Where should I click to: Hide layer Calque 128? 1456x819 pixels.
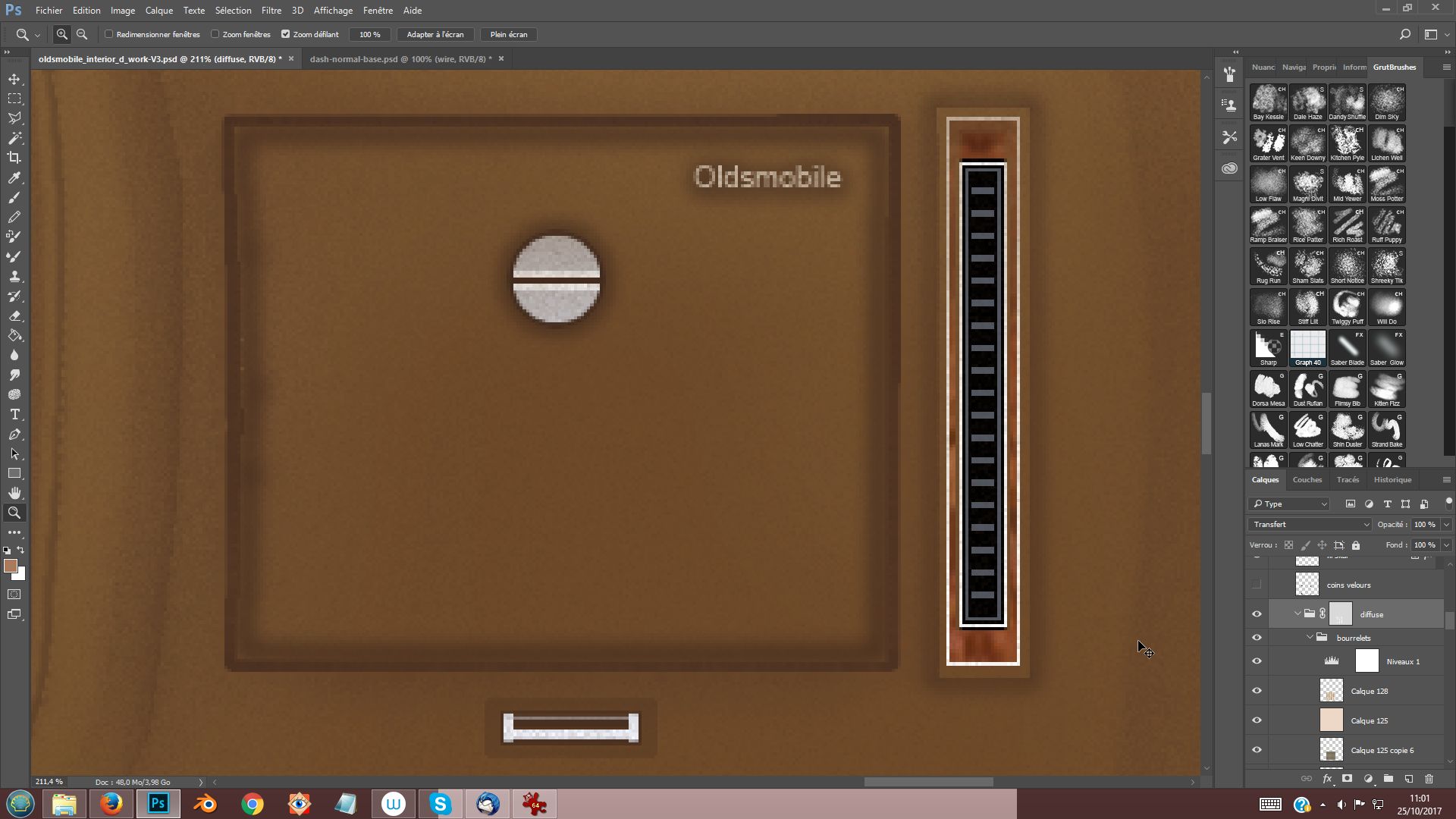coord(1257,691)
